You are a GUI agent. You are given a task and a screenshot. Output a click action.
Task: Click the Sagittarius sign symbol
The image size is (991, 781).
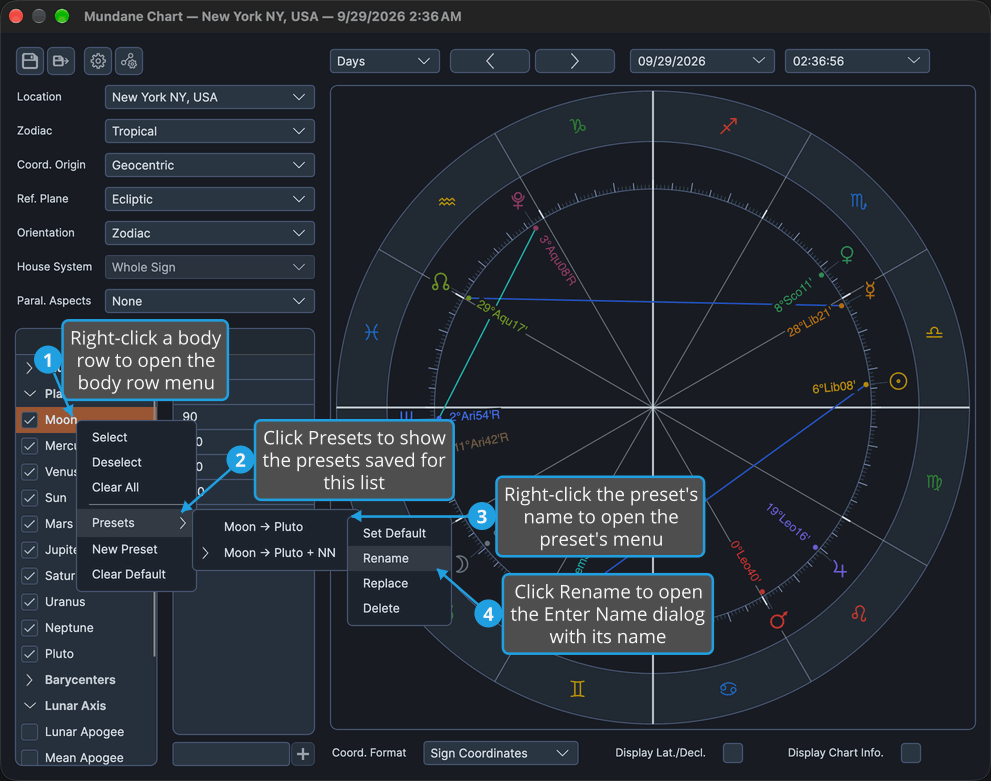[x=729, y=126]
